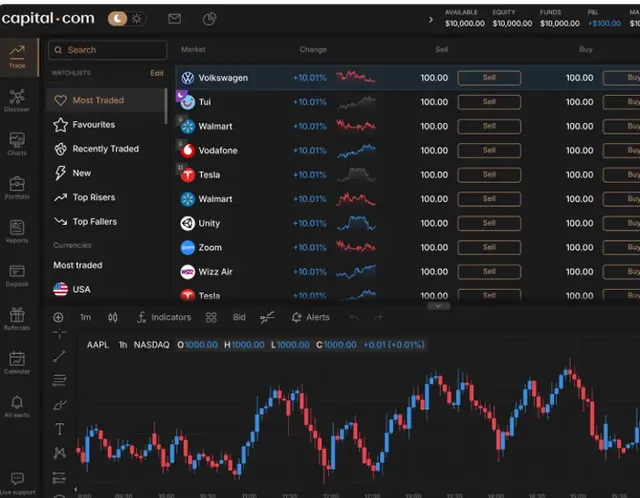Open 1m timeframe dropdown
The height and width of the screenshot is (498, 640).
pyautogui.click(x=86, y=317)
